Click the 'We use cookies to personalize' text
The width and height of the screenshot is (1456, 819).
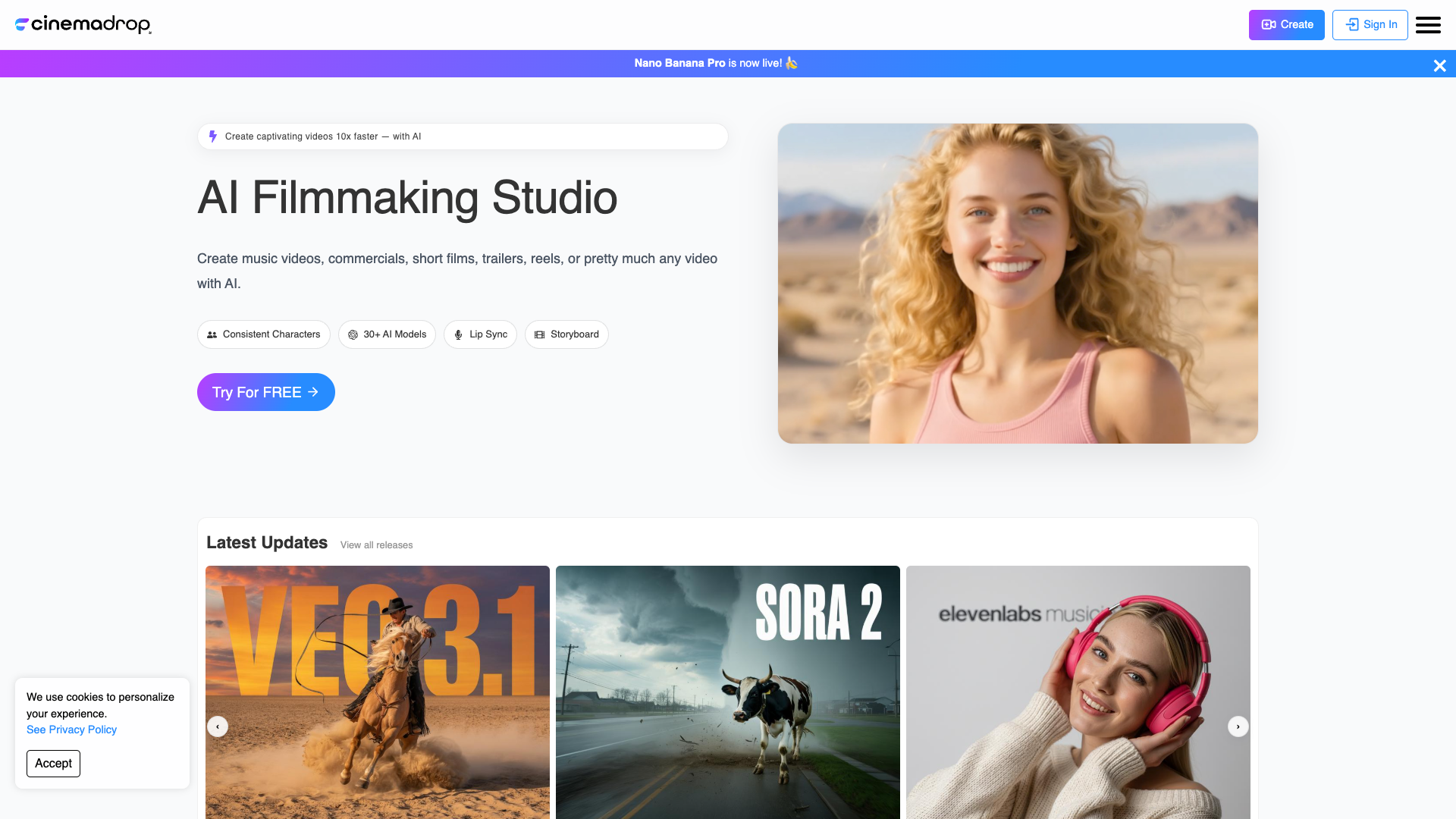click(x=100, y=705)
